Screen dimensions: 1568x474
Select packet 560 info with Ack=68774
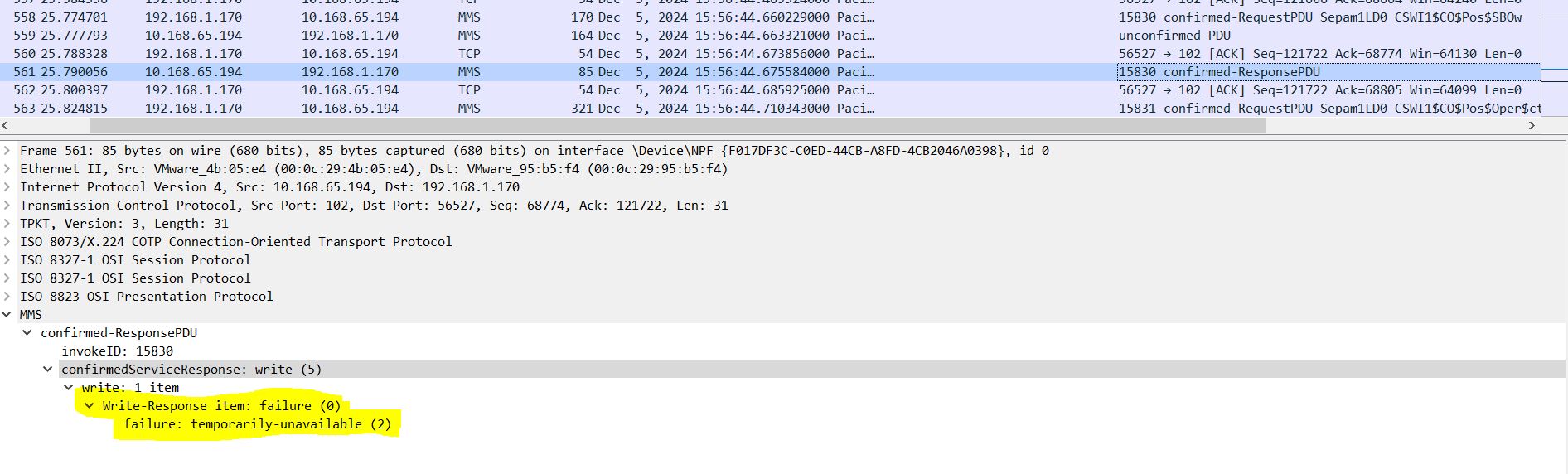point(1319,53)
